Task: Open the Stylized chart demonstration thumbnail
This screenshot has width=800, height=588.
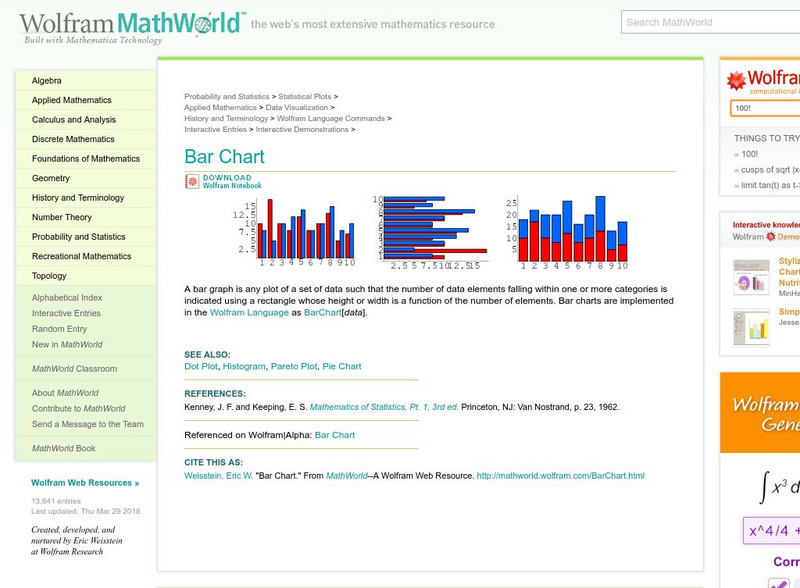Action: (751, 277)
